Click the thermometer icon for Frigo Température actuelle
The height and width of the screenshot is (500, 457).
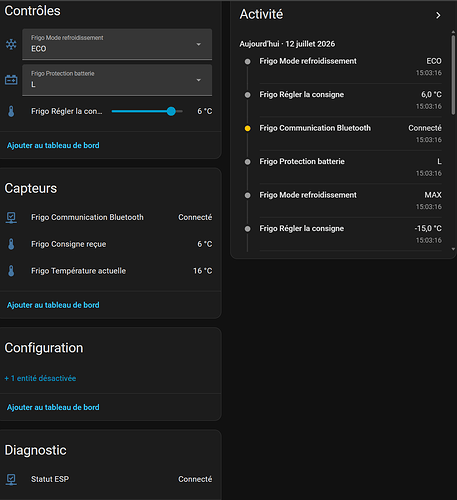coord(11,271)
